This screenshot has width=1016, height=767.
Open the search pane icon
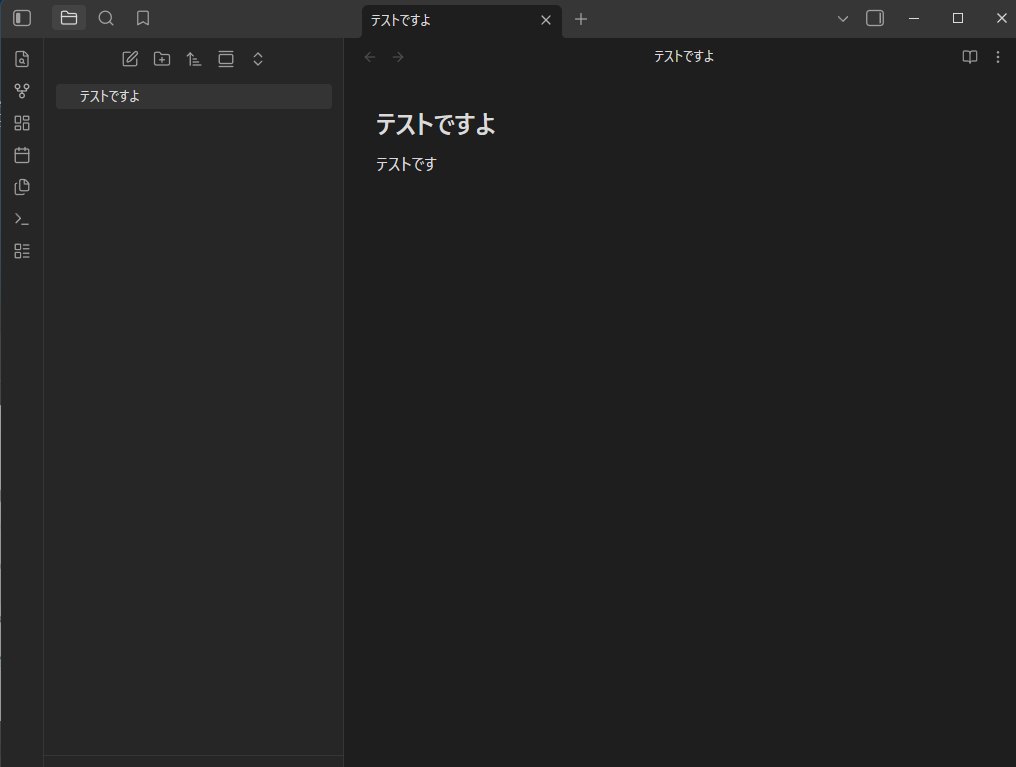coord(106,18)
